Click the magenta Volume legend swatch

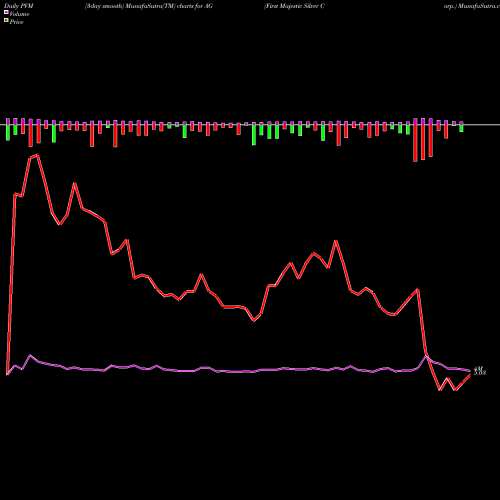pyautogui.click(x=6, y=12)
